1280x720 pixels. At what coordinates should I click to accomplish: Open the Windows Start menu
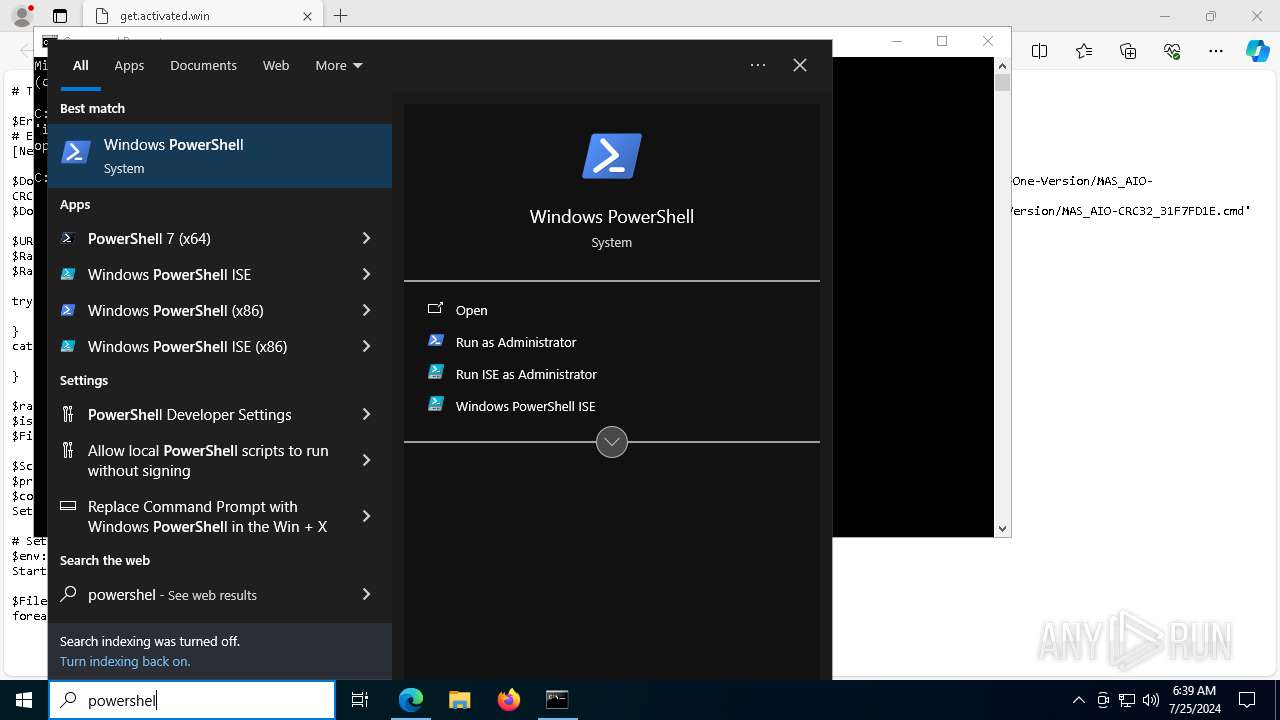(24, 700)
